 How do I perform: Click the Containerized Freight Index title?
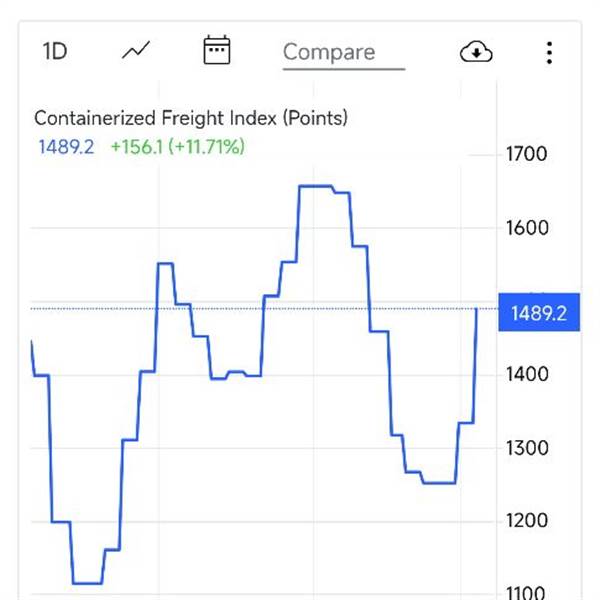[191, 118]
